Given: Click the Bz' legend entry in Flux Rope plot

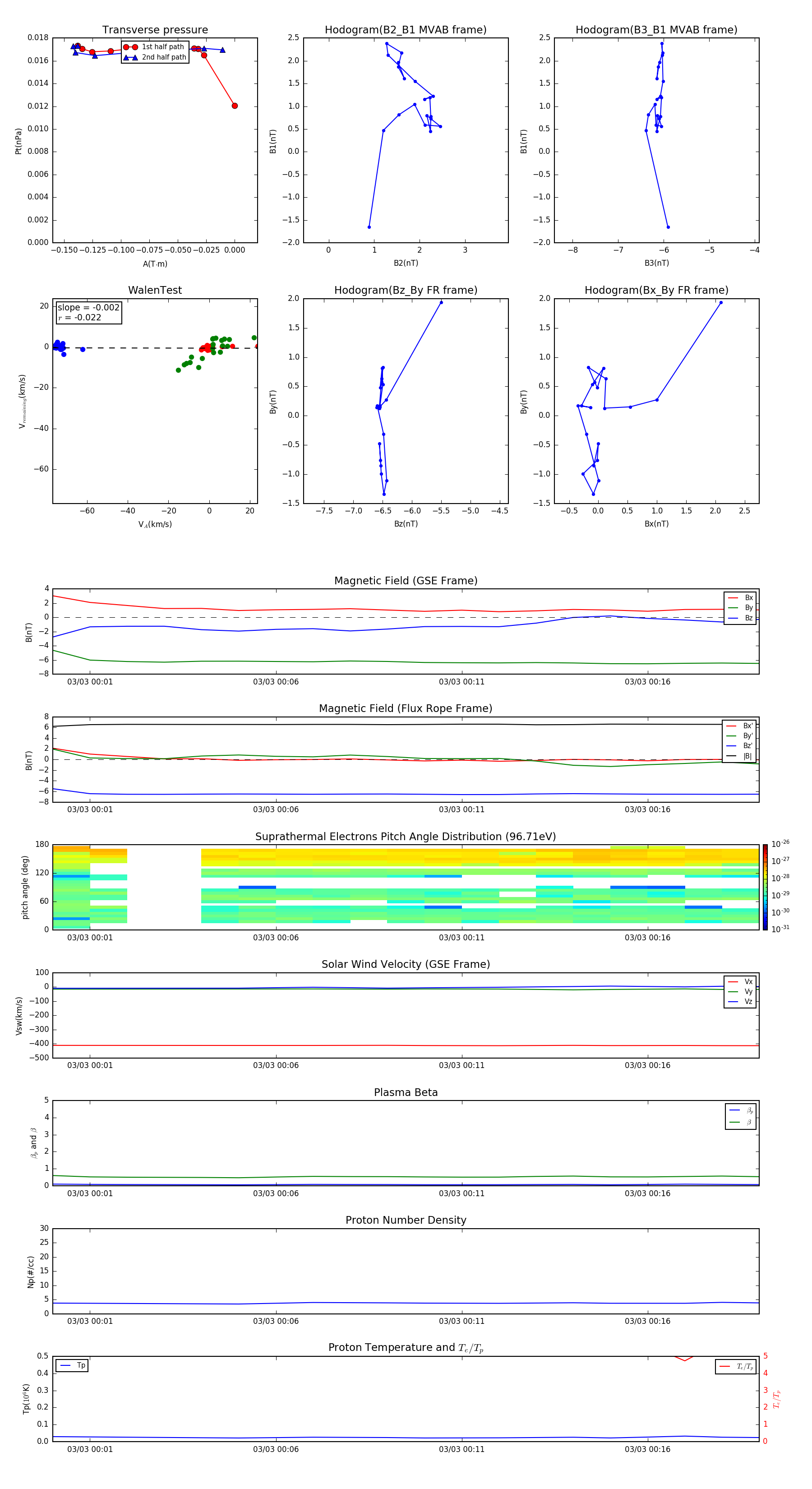Looking at the screenshot, I should (739, 746).
